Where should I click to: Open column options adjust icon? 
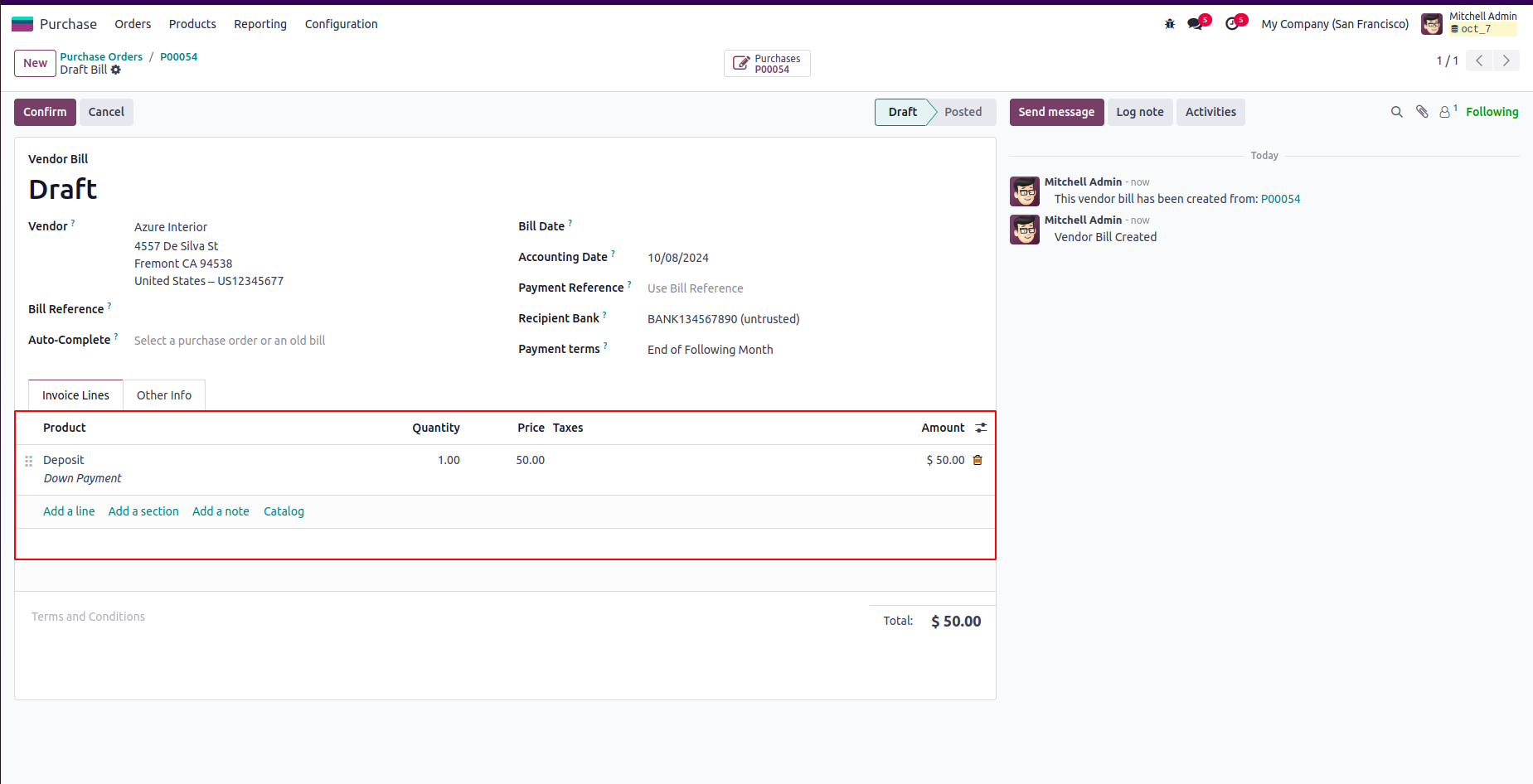click(x=981, y=428)
